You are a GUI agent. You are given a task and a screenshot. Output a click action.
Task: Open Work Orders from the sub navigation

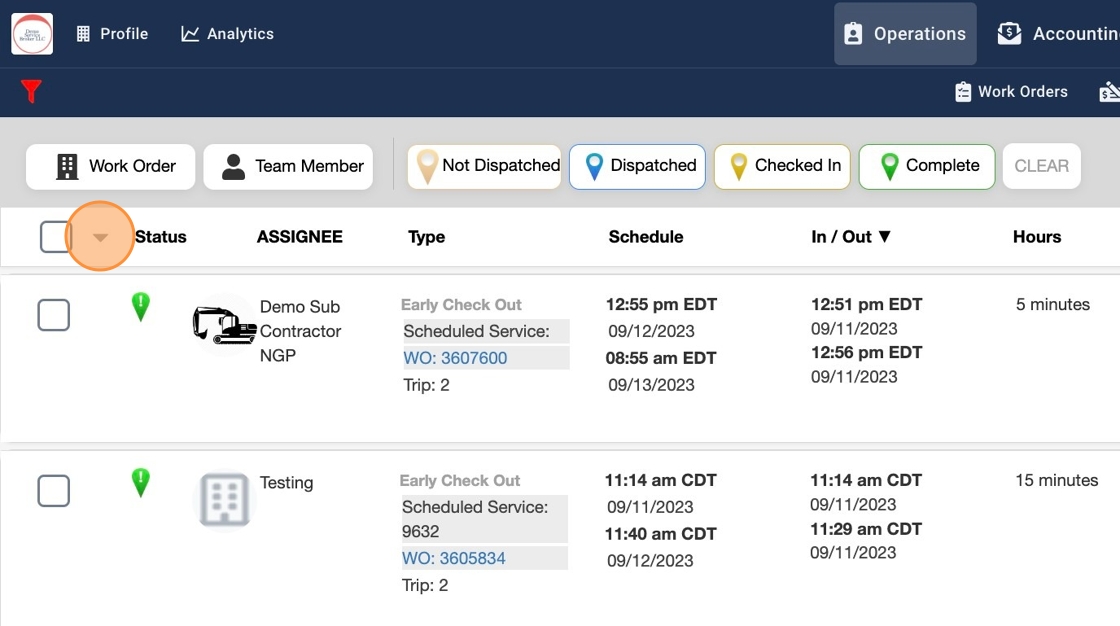[x=1011, y=92]
